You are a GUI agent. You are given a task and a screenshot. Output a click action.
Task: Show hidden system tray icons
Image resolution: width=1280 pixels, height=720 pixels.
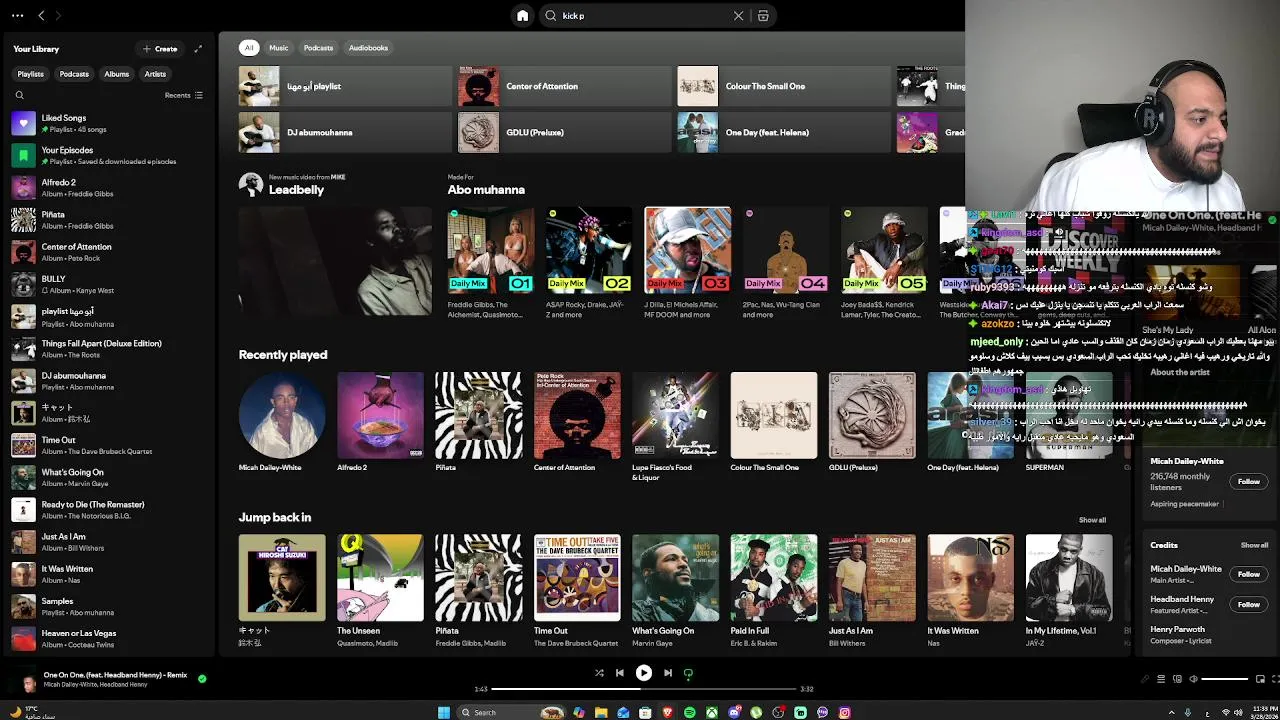pyautogui.click(x=1171, y=712)
